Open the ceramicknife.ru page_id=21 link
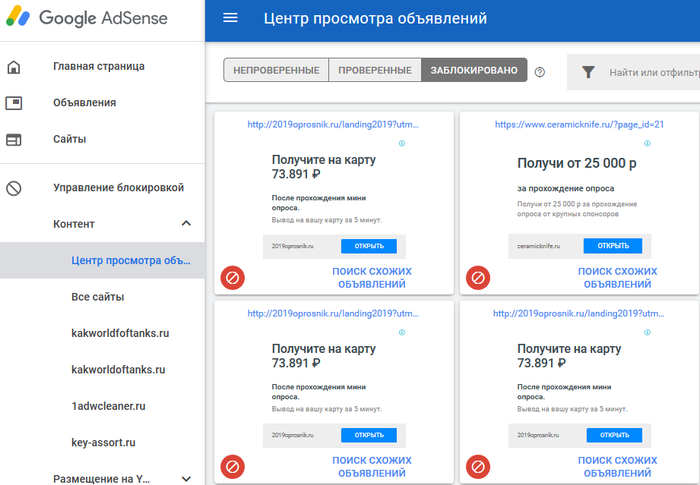 [579, 125]
